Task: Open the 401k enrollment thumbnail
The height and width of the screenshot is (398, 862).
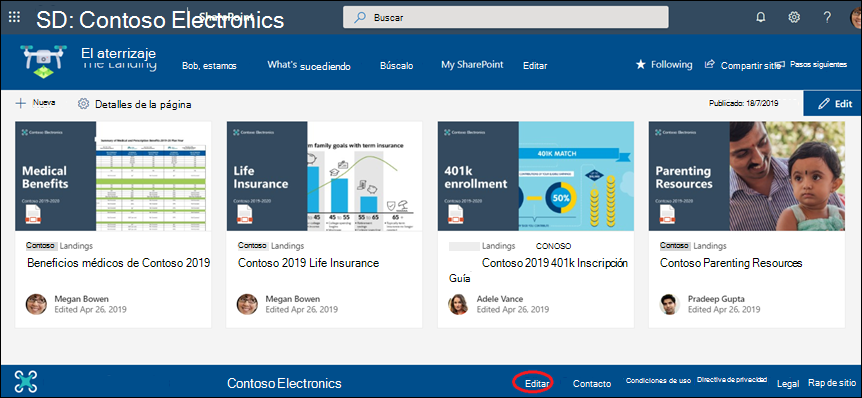Action: [535, 176]
